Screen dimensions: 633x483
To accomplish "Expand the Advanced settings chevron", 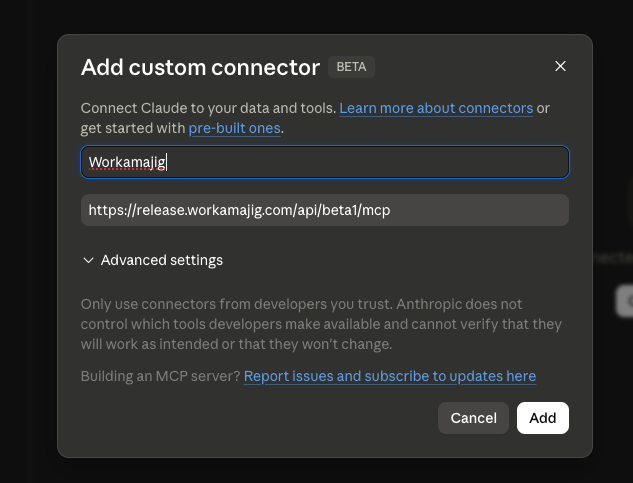I will tap(88, 260).
